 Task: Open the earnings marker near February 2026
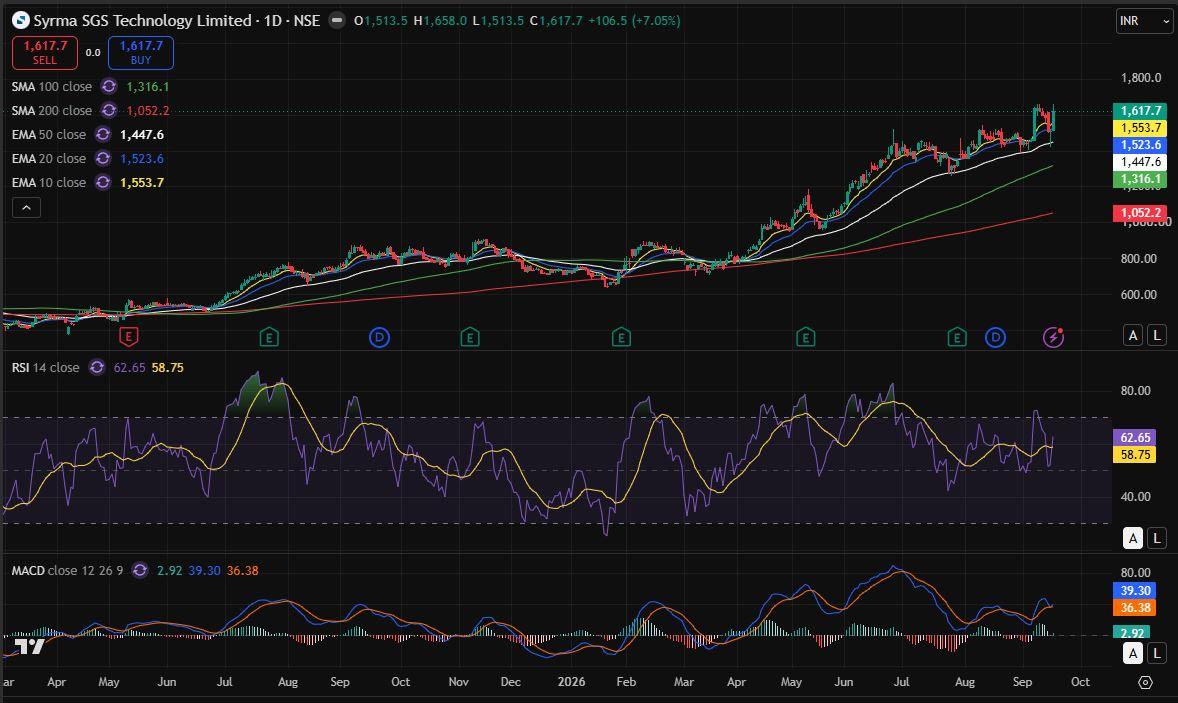pos(621,337)
